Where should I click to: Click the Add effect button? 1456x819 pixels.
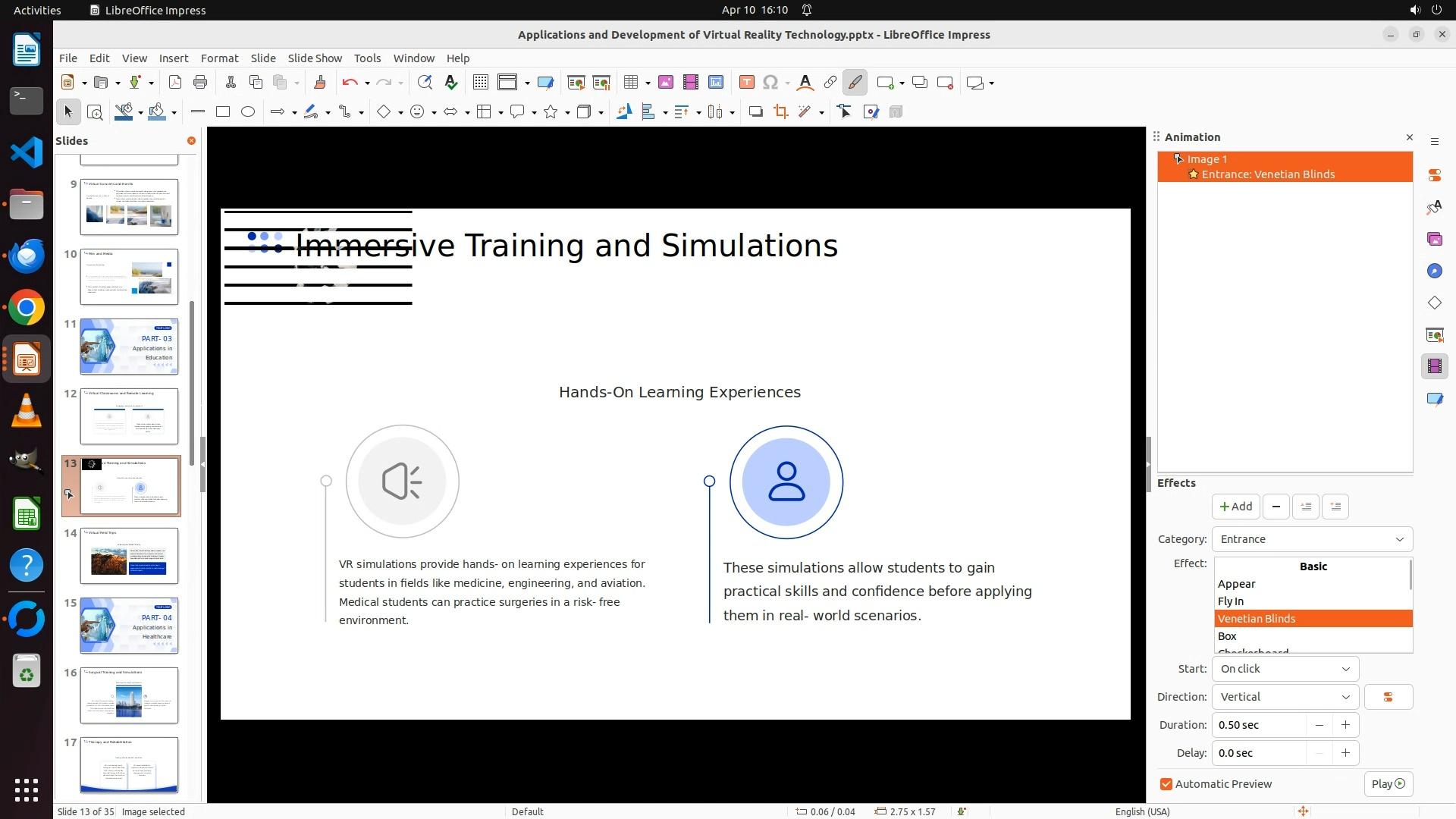[1235, 507]
